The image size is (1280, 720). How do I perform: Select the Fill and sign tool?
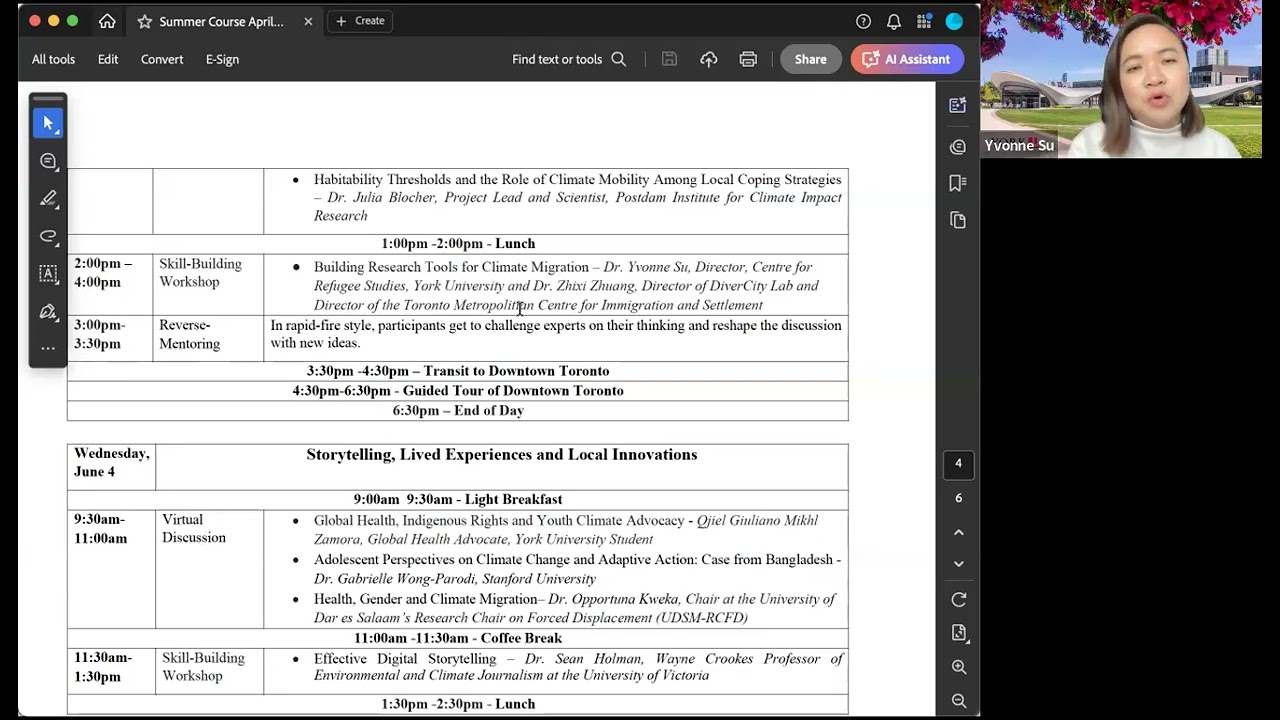(48, 311)
